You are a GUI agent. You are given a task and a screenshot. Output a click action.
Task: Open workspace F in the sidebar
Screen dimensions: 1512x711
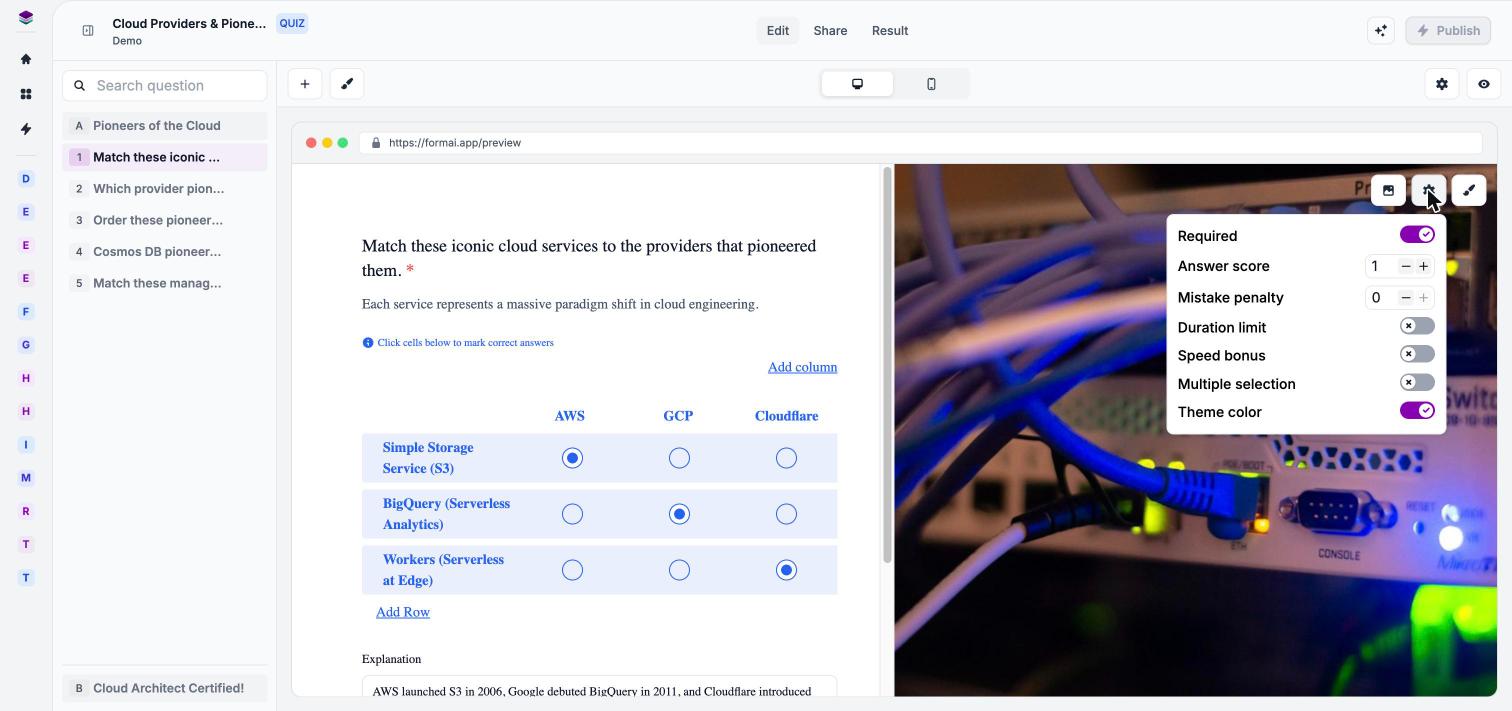(x=26, y=312)
